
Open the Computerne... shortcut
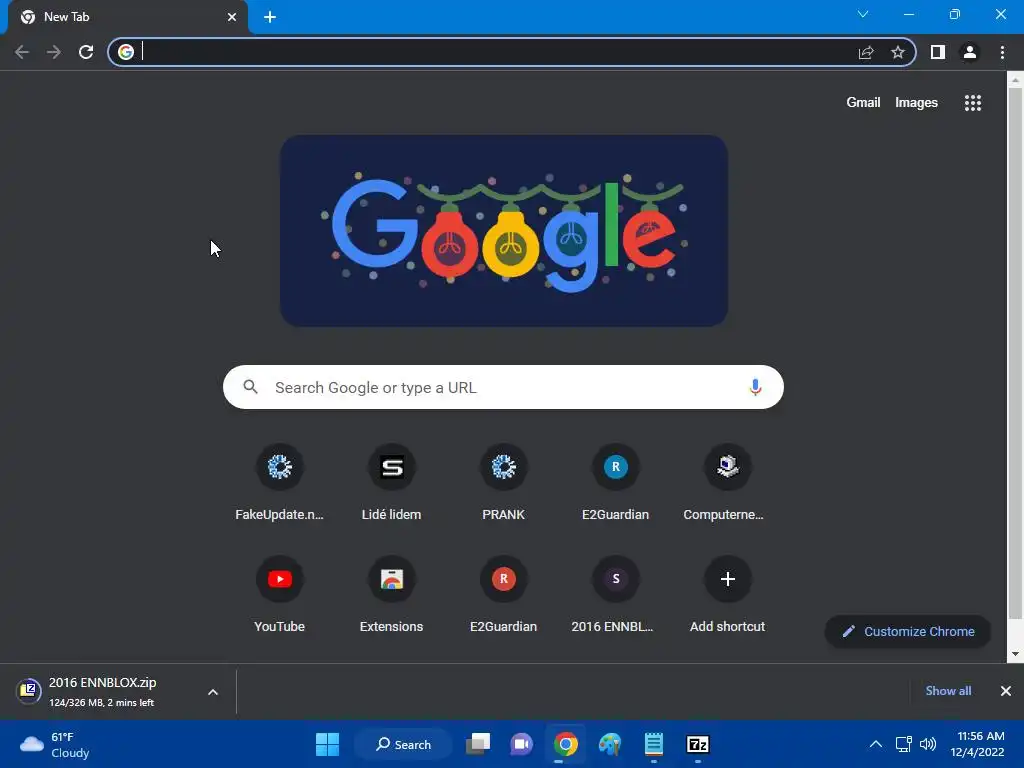click(727, 482)
